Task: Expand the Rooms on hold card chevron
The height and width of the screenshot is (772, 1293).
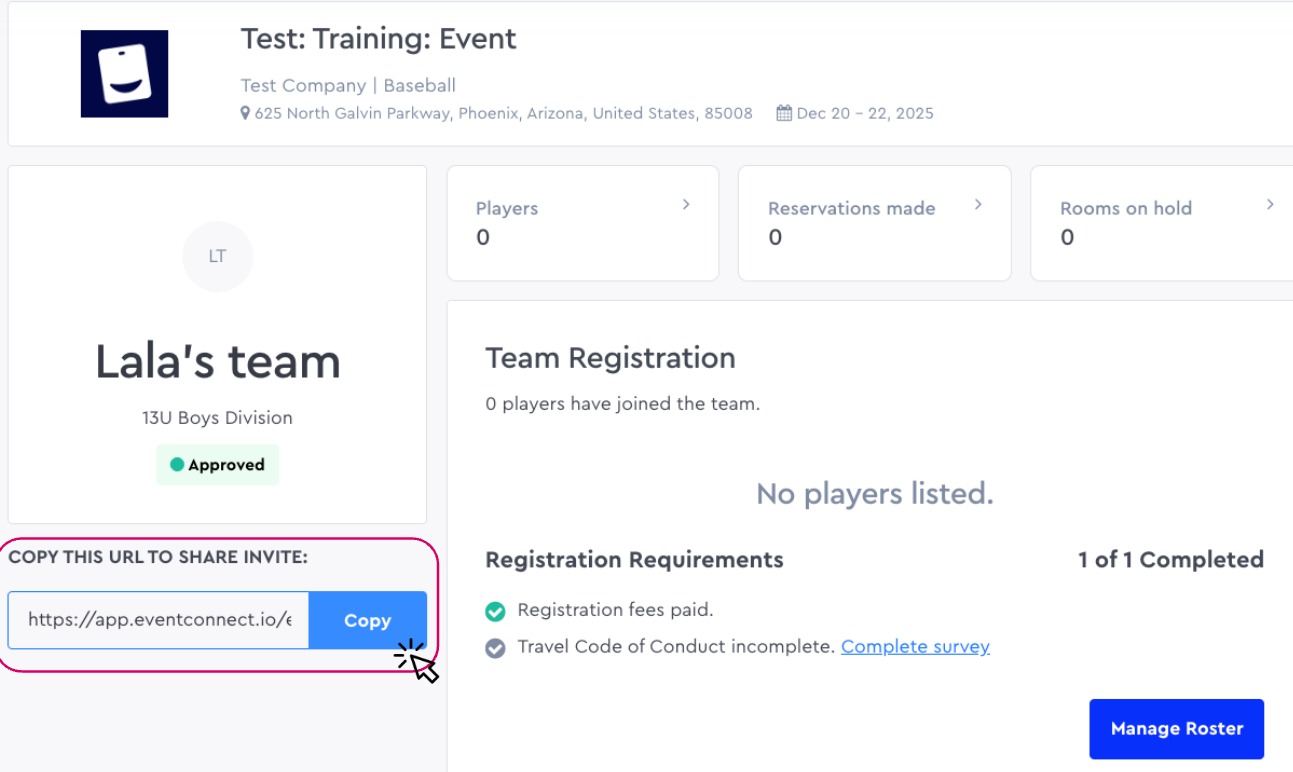Action: [1270, 204]
